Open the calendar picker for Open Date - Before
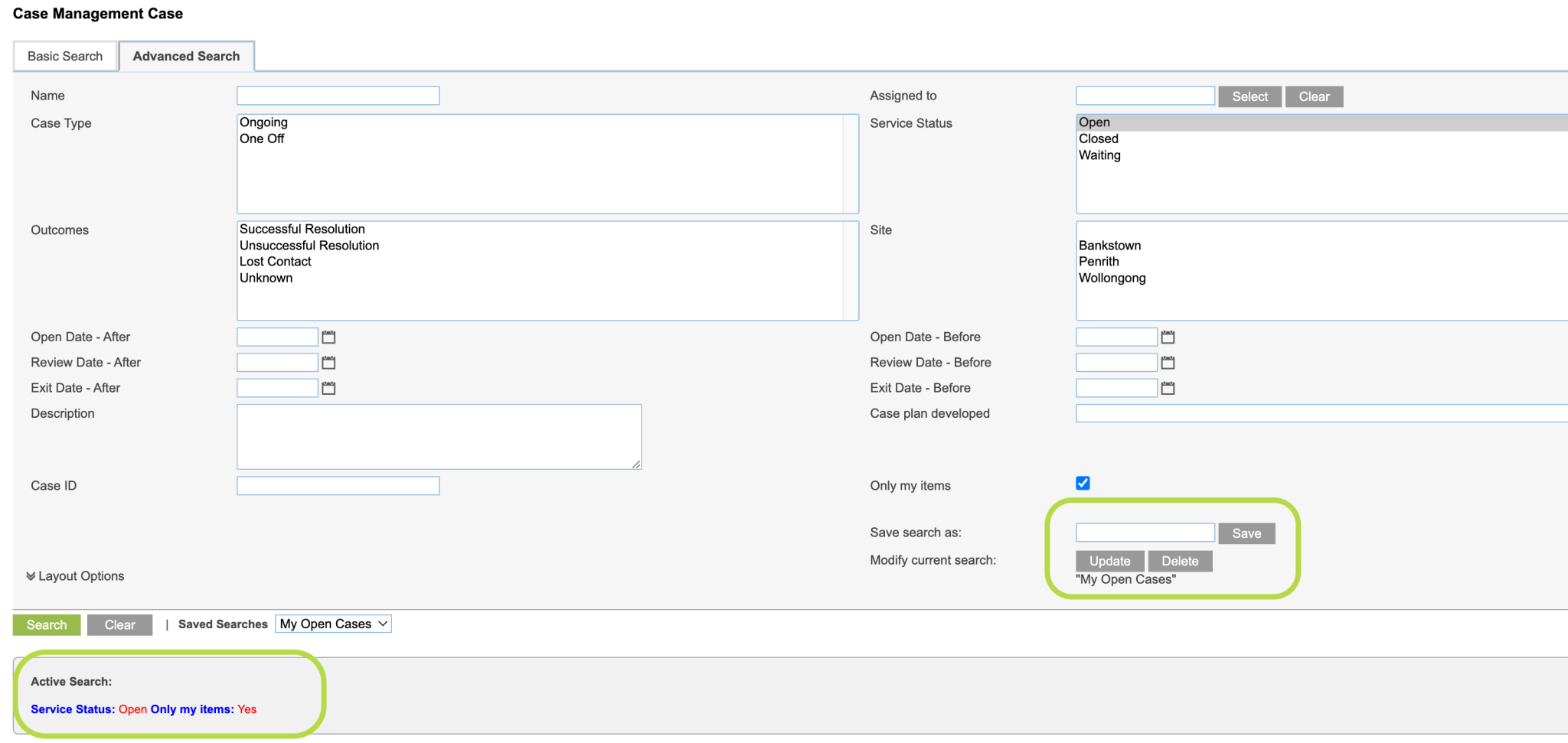This screenshot has height=743, width=1568. tap(1168, 337)
